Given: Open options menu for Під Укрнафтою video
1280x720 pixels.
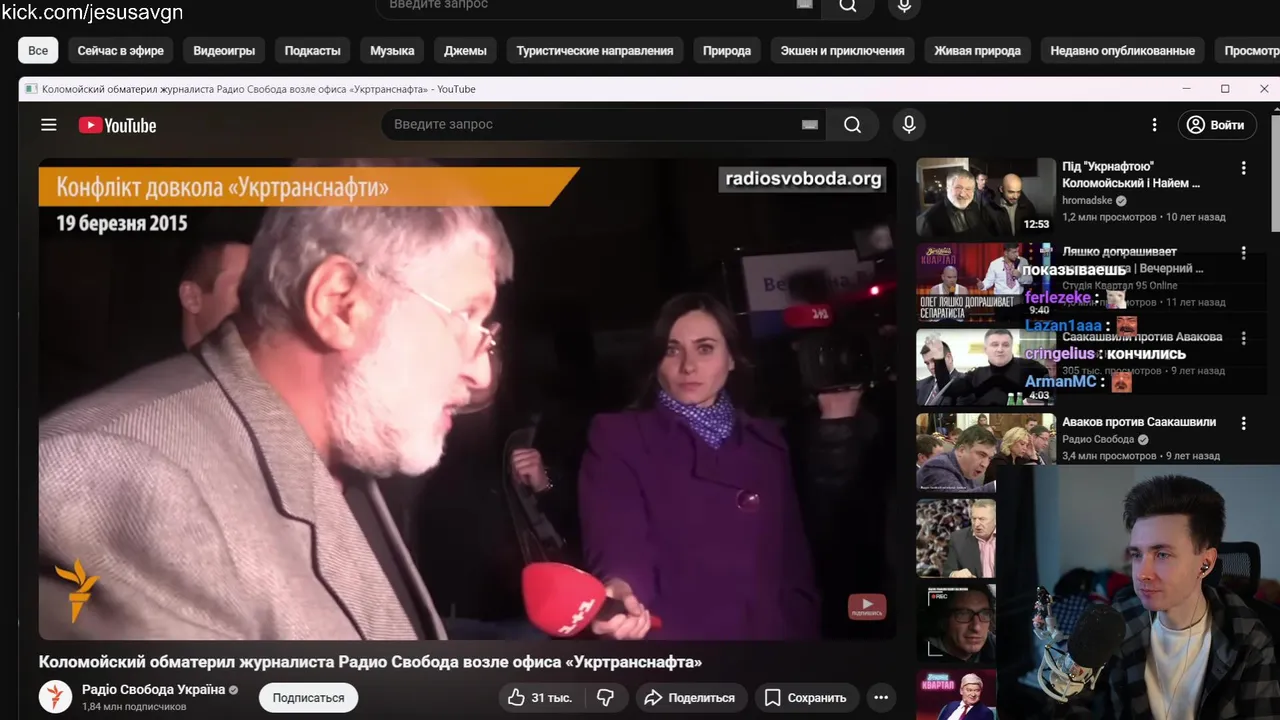Looking at the screenshot, I should (x=1244, y=168).
